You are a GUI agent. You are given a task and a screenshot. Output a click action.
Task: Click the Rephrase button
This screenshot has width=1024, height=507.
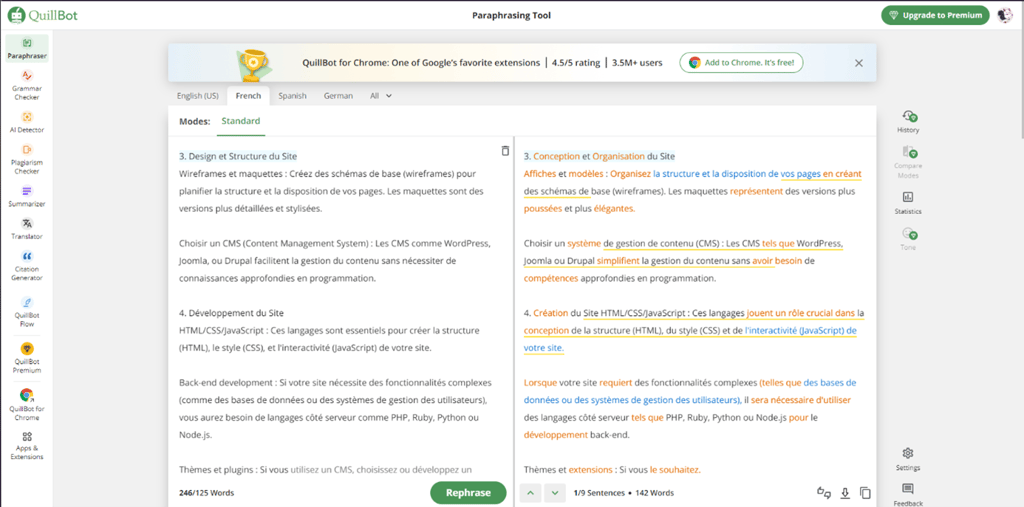click(x=468, y=493)
